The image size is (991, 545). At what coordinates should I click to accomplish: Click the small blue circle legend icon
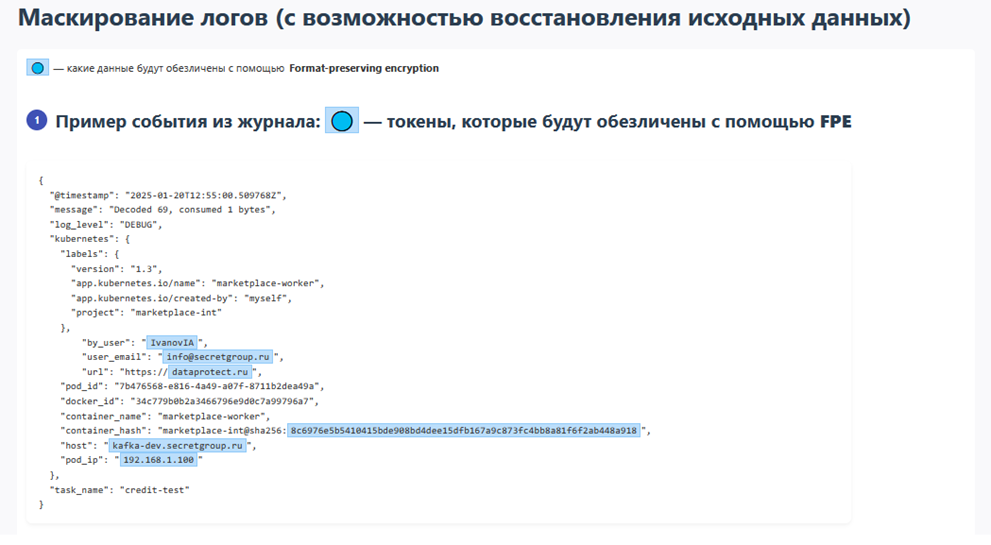point(37,69)
